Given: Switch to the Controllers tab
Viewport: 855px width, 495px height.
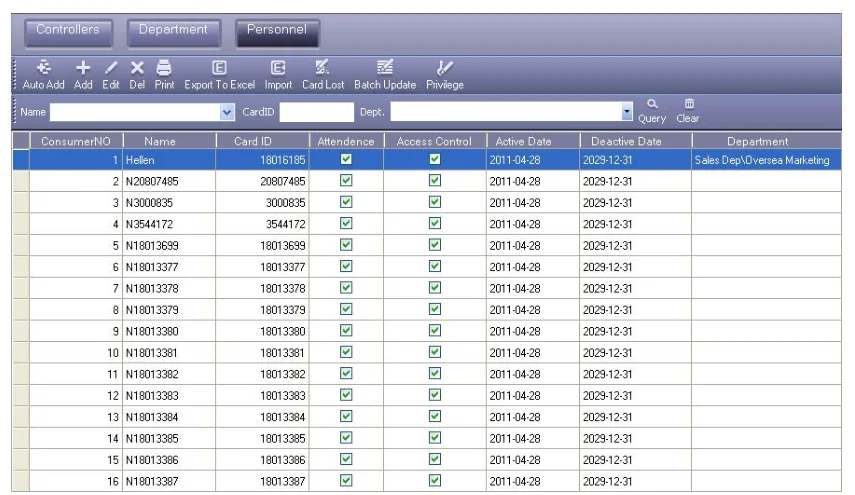Looking at the screenshot, I should point(68,32).
